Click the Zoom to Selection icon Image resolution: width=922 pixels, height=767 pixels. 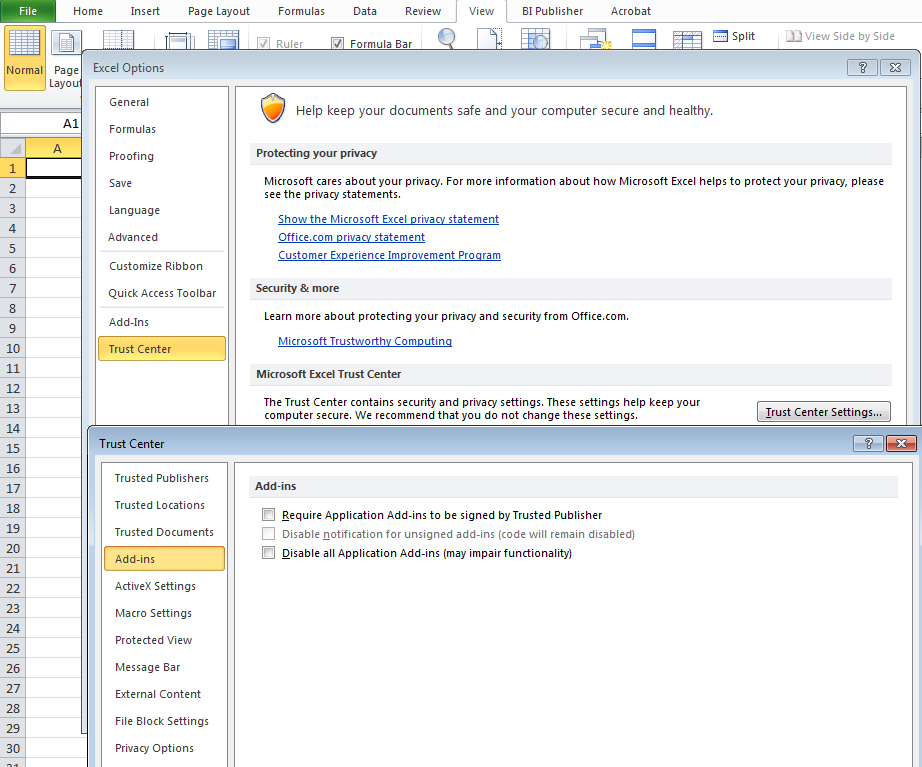pyautogui.click(x=535, y=36)
